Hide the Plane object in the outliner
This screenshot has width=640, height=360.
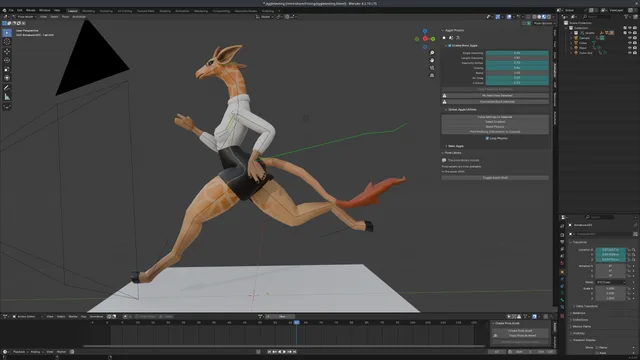630,48
